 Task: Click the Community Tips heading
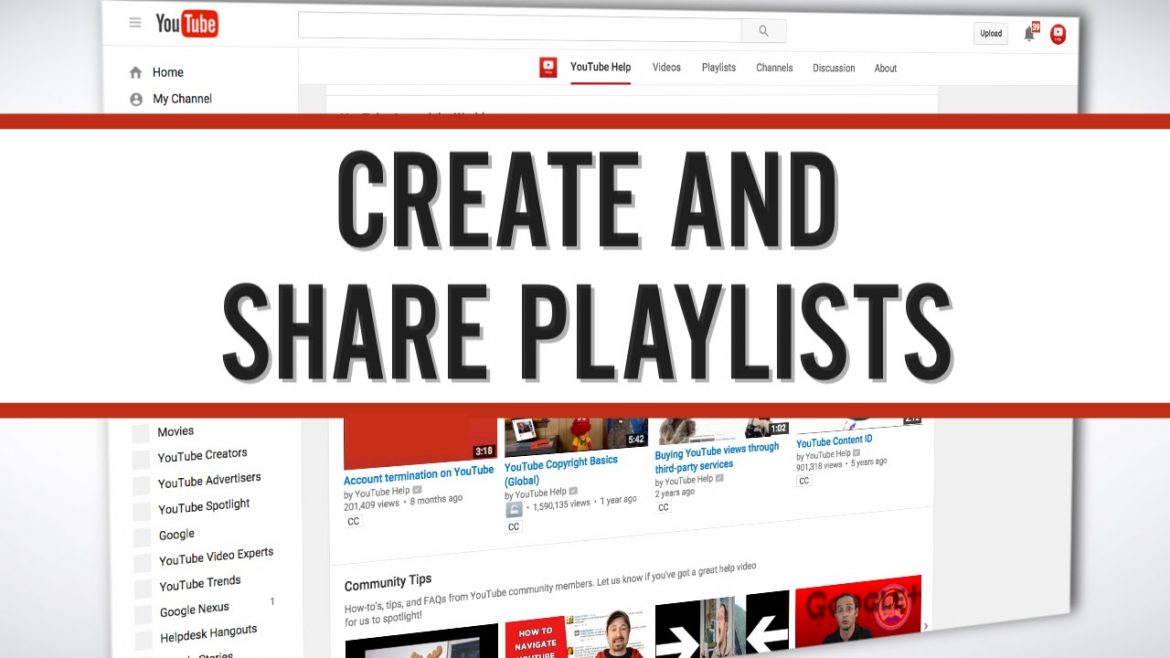[388, 583]
